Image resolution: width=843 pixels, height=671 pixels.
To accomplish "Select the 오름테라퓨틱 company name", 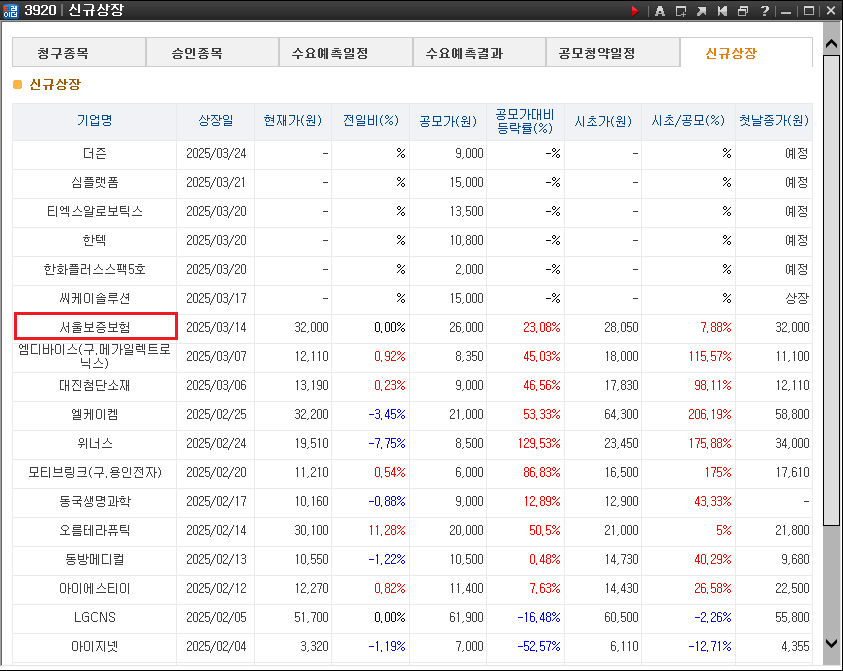I will pyautogui.click(x=95, y=531).
